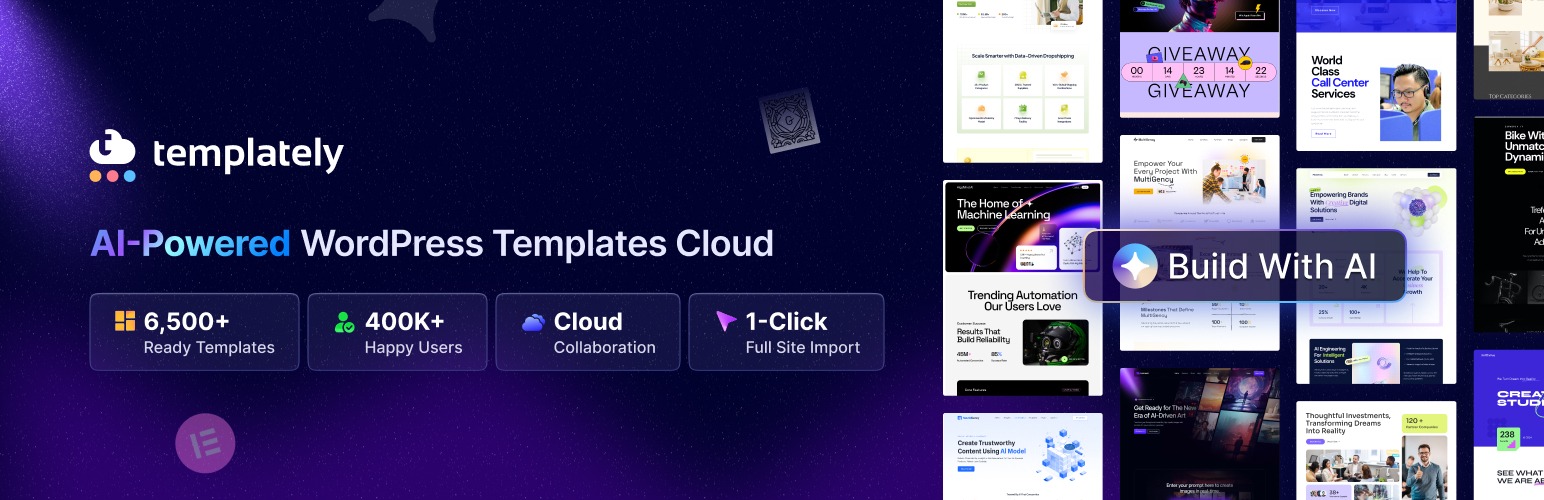
Task: Open the Create Trustworthy Content AI Model template
Action: click(1022, 456)
